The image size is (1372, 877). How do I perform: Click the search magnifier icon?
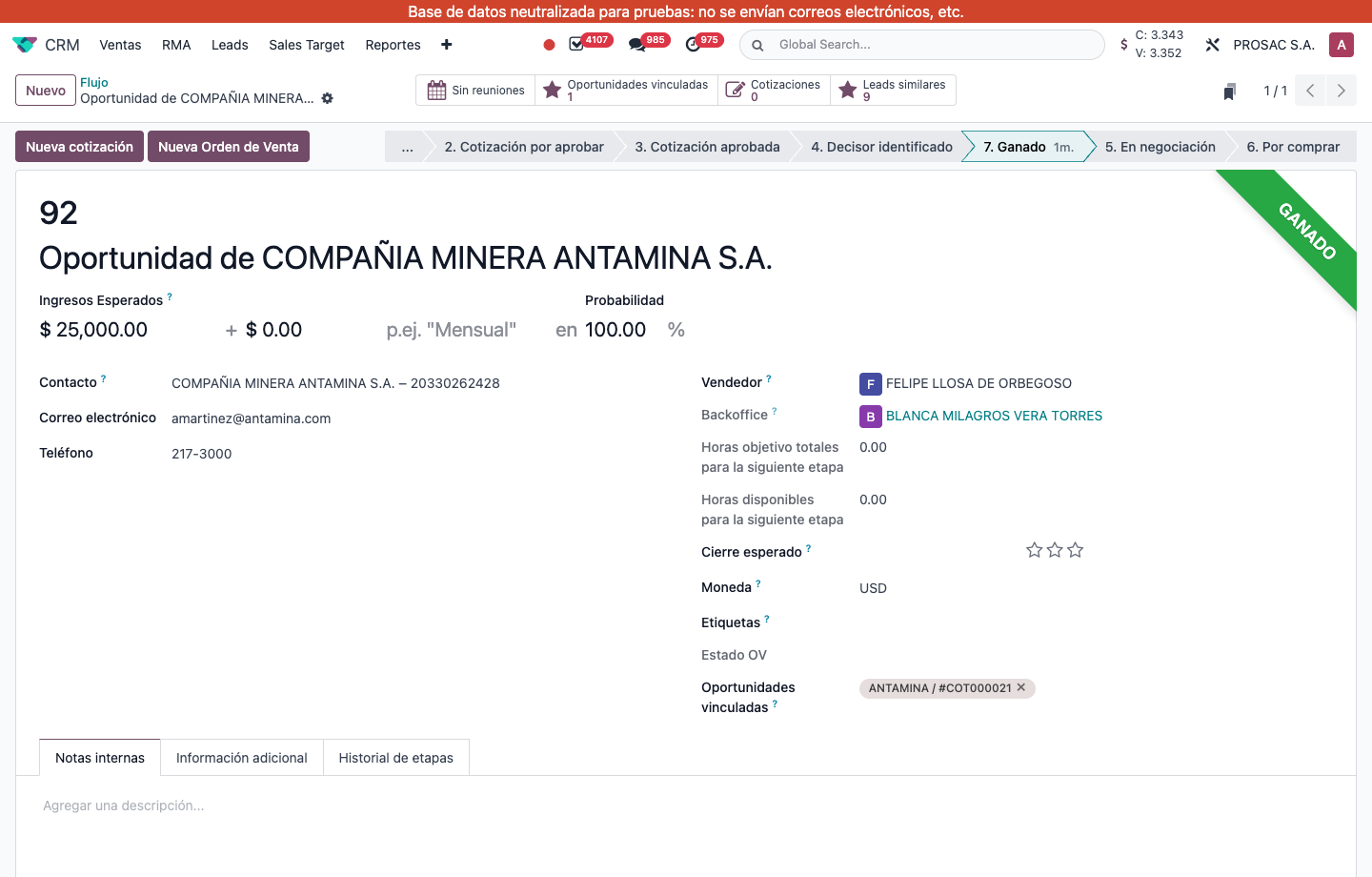[757, 45]
